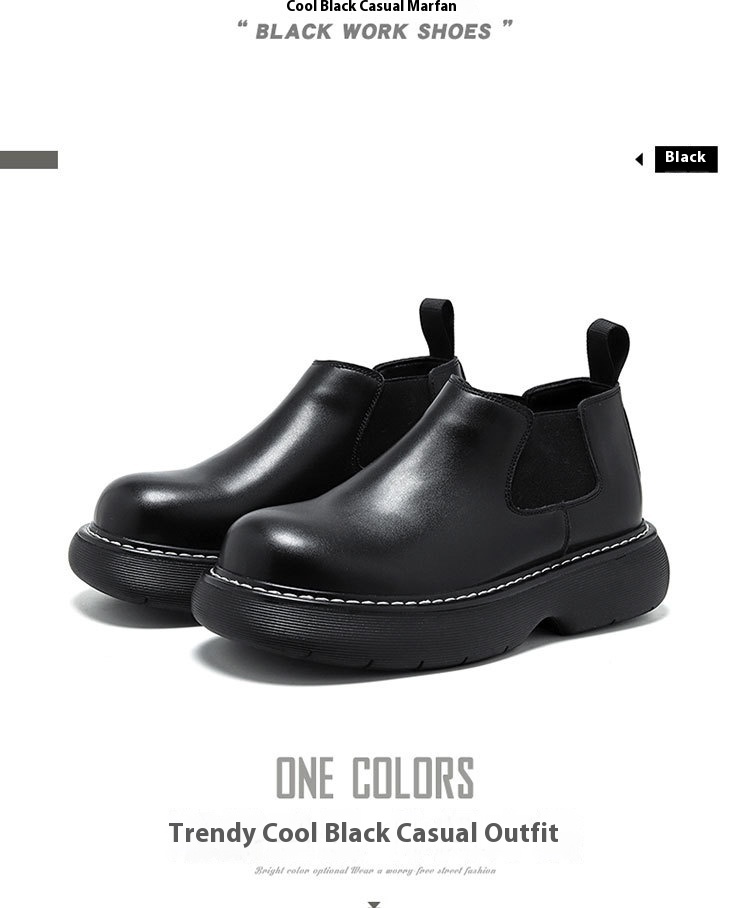Click the left-pointing triangle beside Black
The image size is (750, 908).
click(x=639, y=159)
